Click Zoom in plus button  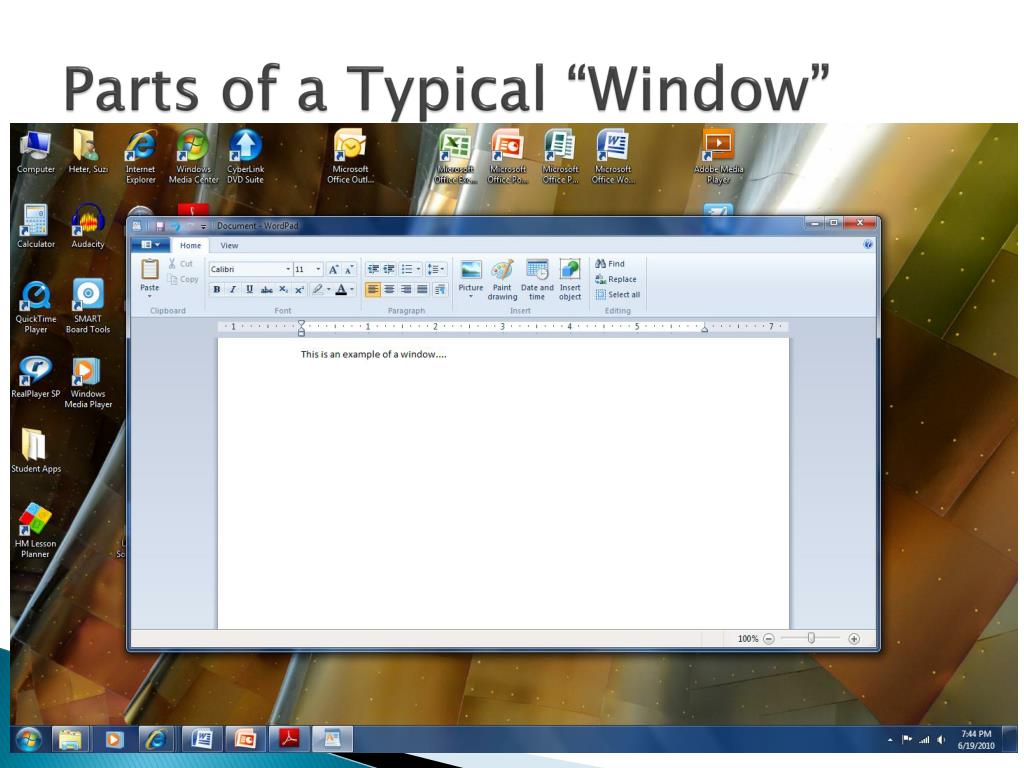[854, 639]
